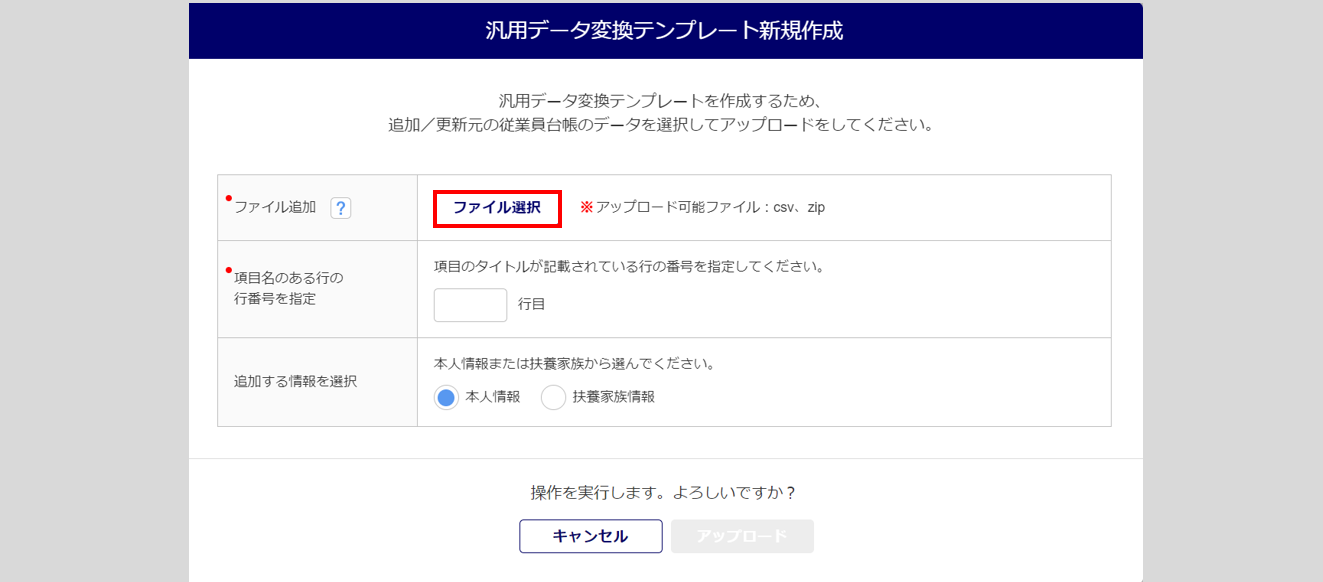Click the ファイル追加 field label

click(275, 207)
